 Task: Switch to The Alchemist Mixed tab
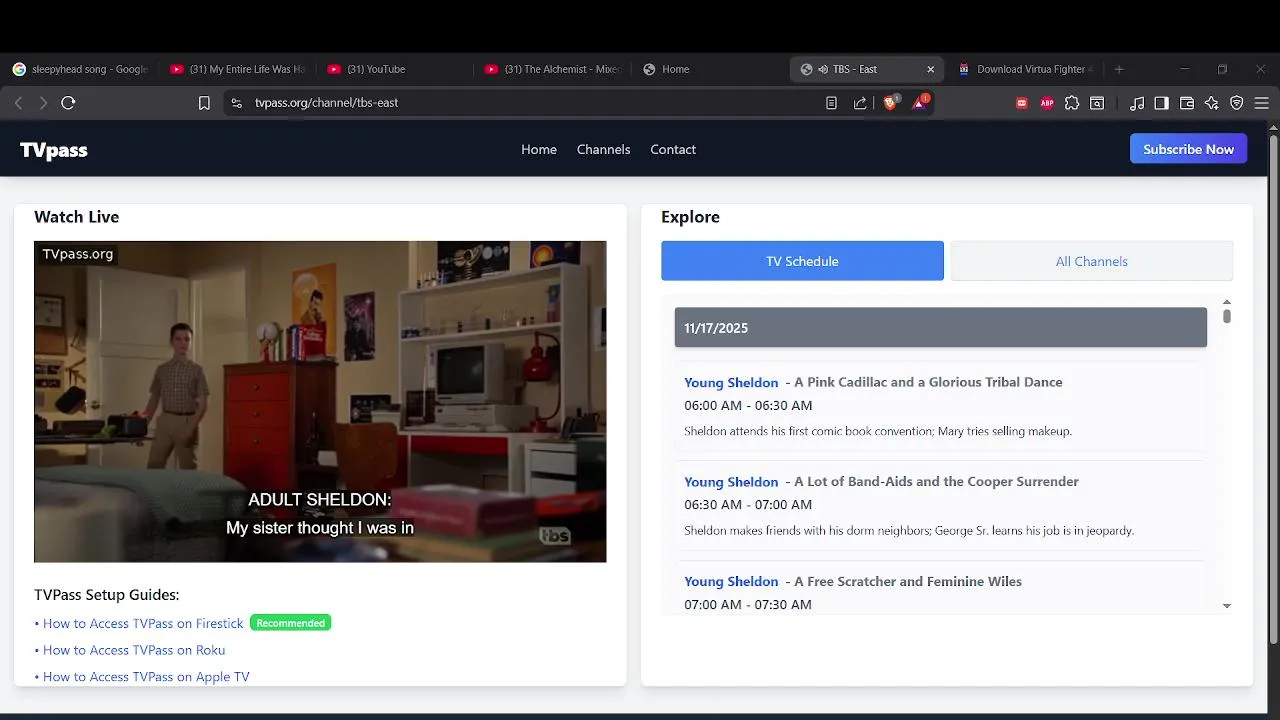553,69
